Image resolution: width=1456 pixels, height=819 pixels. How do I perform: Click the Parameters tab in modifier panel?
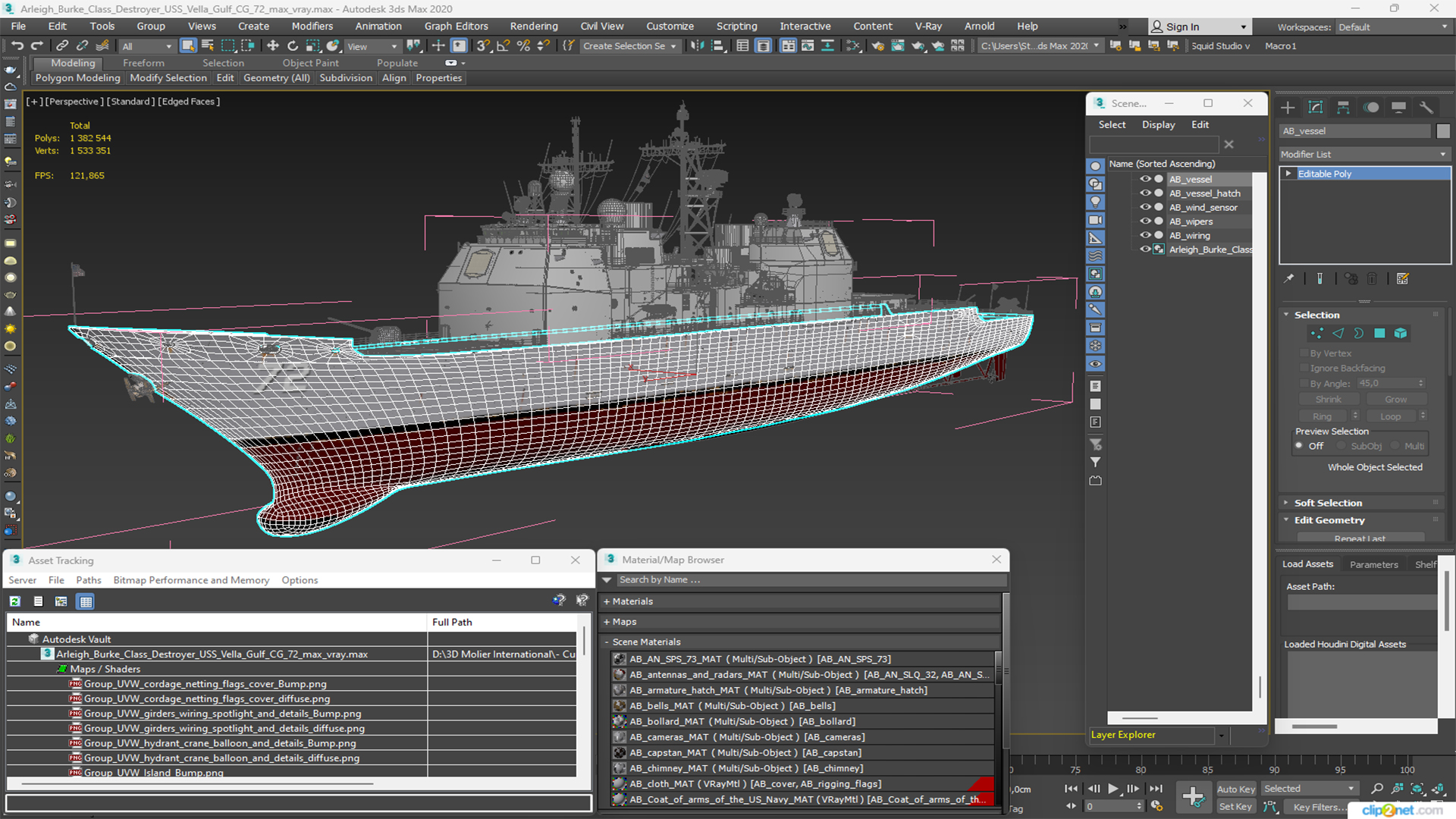click(1375, 563)
